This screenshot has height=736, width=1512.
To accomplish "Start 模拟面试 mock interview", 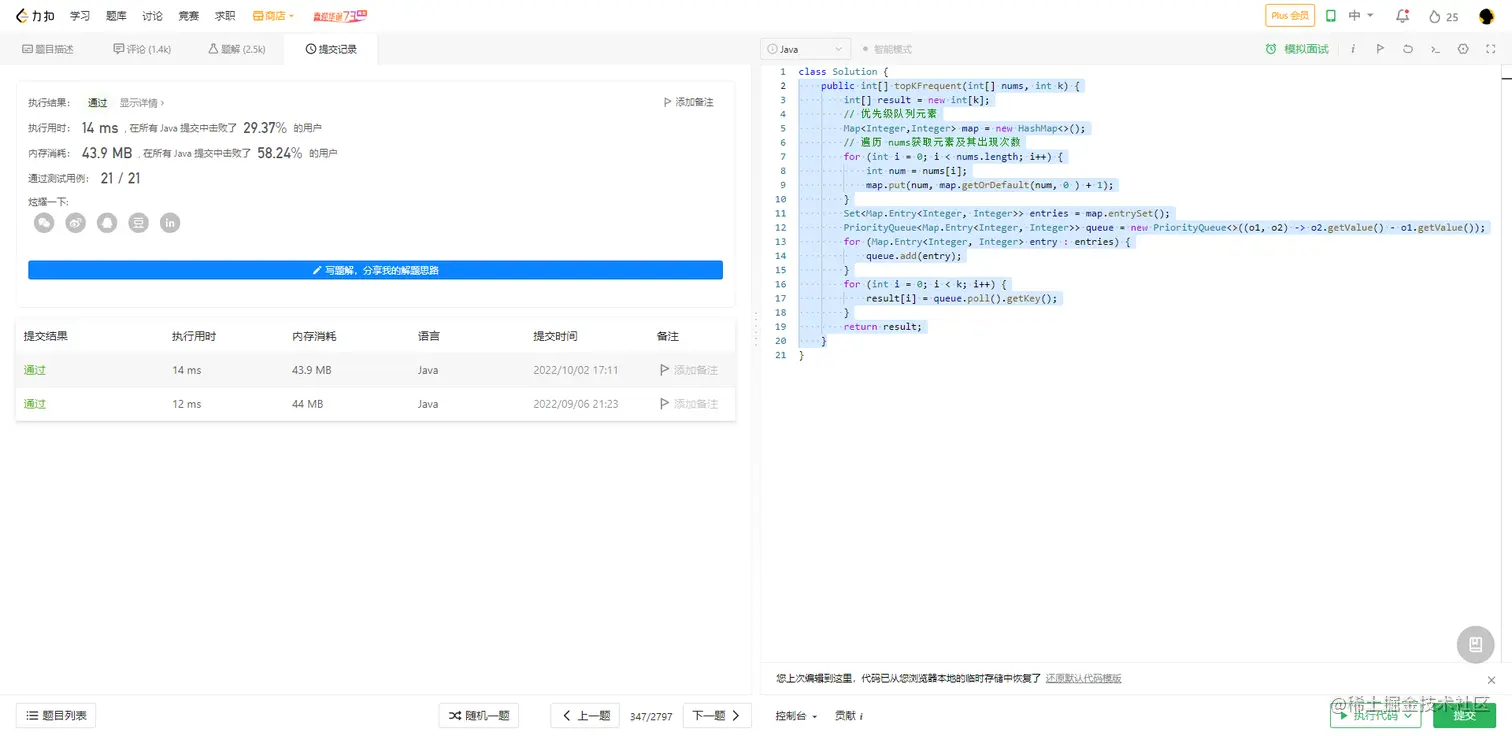I will [1297, 49].
